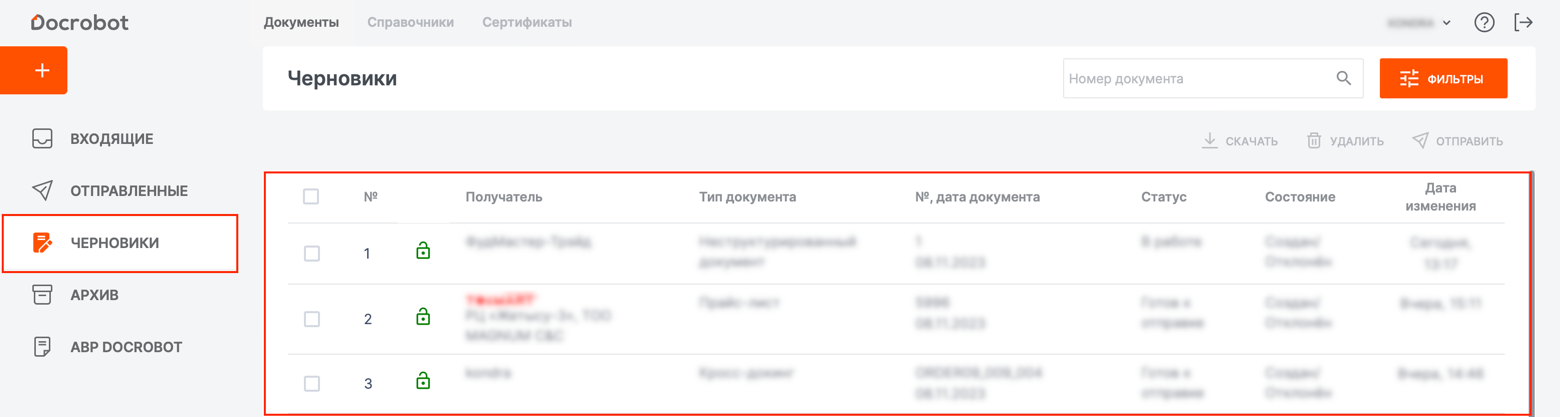1560x417 pixels.
Task: Tick the checkbox for row 3
Action: click(312, 384)
